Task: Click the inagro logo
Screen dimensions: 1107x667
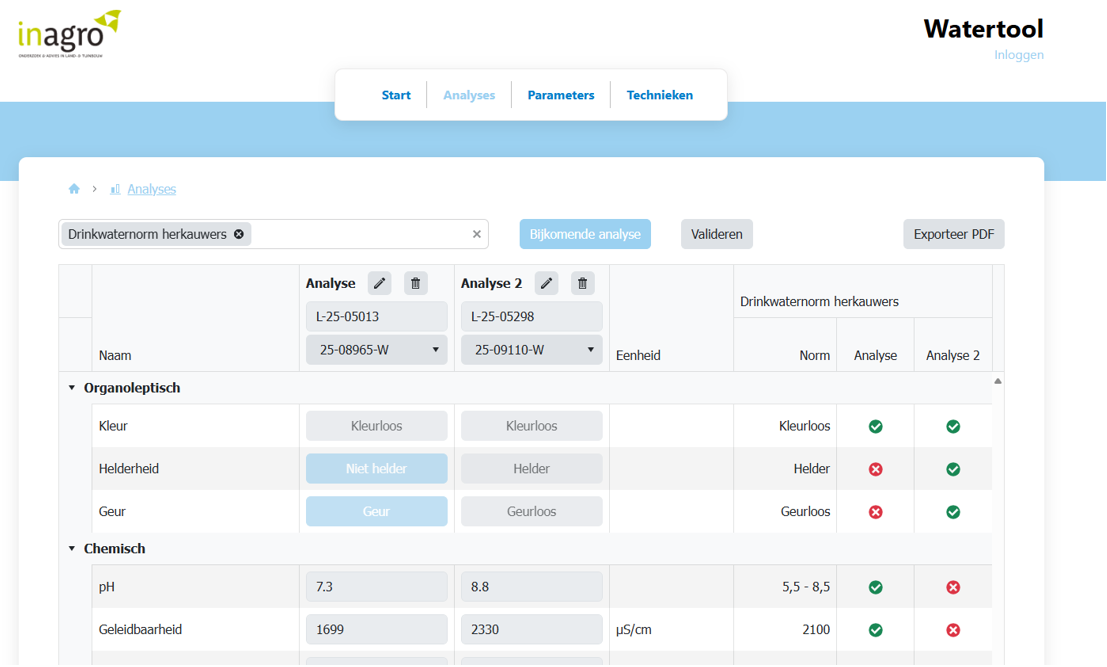Action: click(x=69, y=34)
